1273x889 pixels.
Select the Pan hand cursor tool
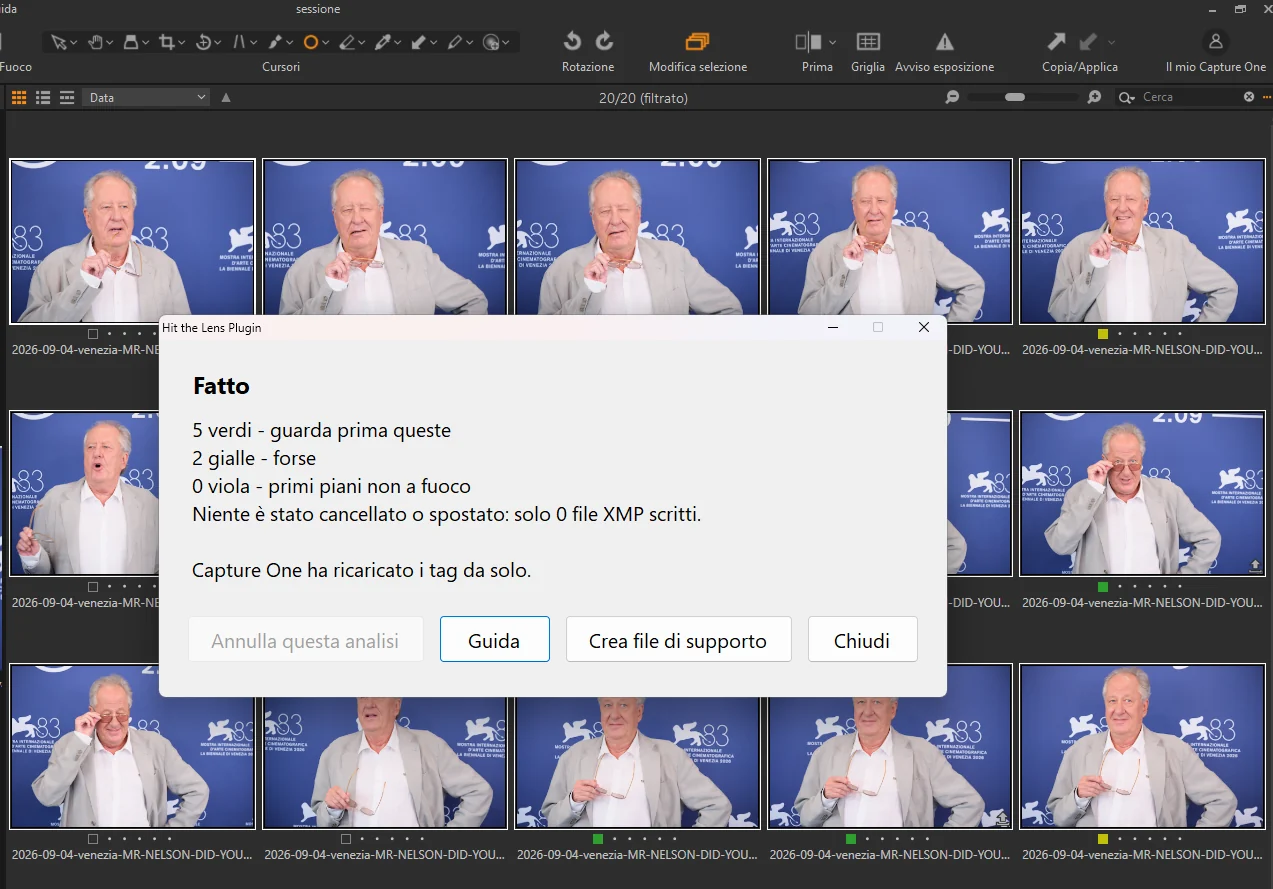point(95,42)
